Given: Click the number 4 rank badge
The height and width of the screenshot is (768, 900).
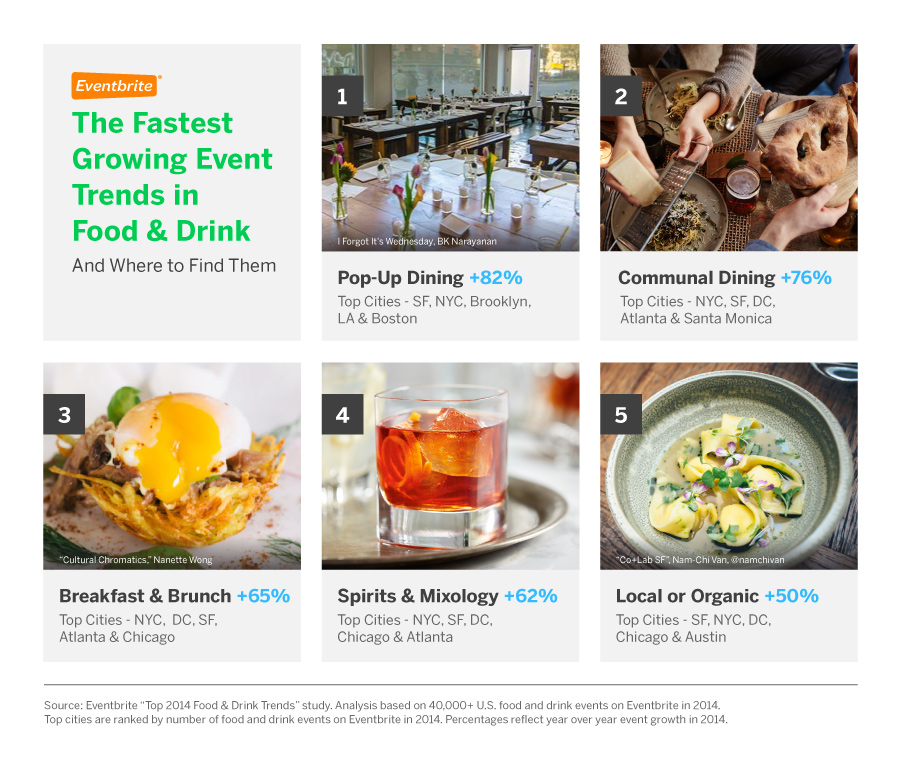Looking at the screenshot, I should [342, 414].
